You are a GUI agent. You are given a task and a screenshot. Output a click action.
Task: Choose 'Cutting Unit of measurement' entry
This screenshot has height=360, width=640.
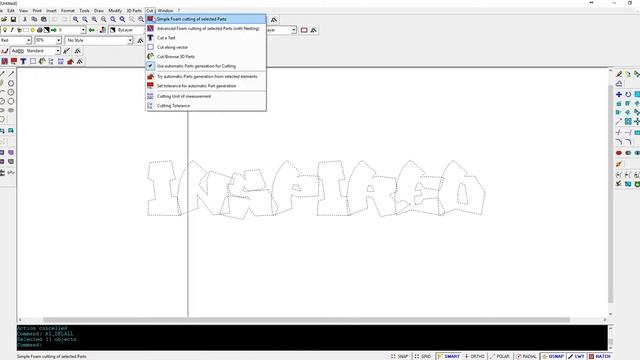coord(206,96)
